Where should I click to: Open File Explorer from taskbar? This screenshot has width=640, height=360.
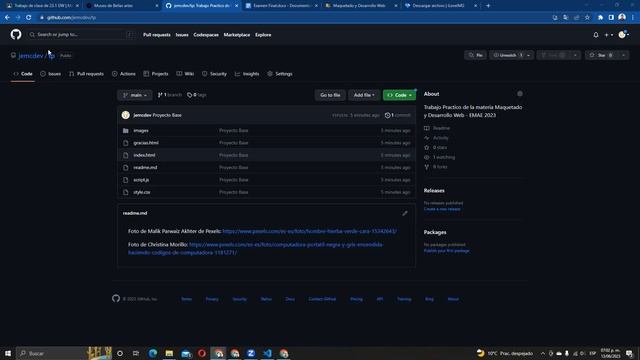click(169, 353)
